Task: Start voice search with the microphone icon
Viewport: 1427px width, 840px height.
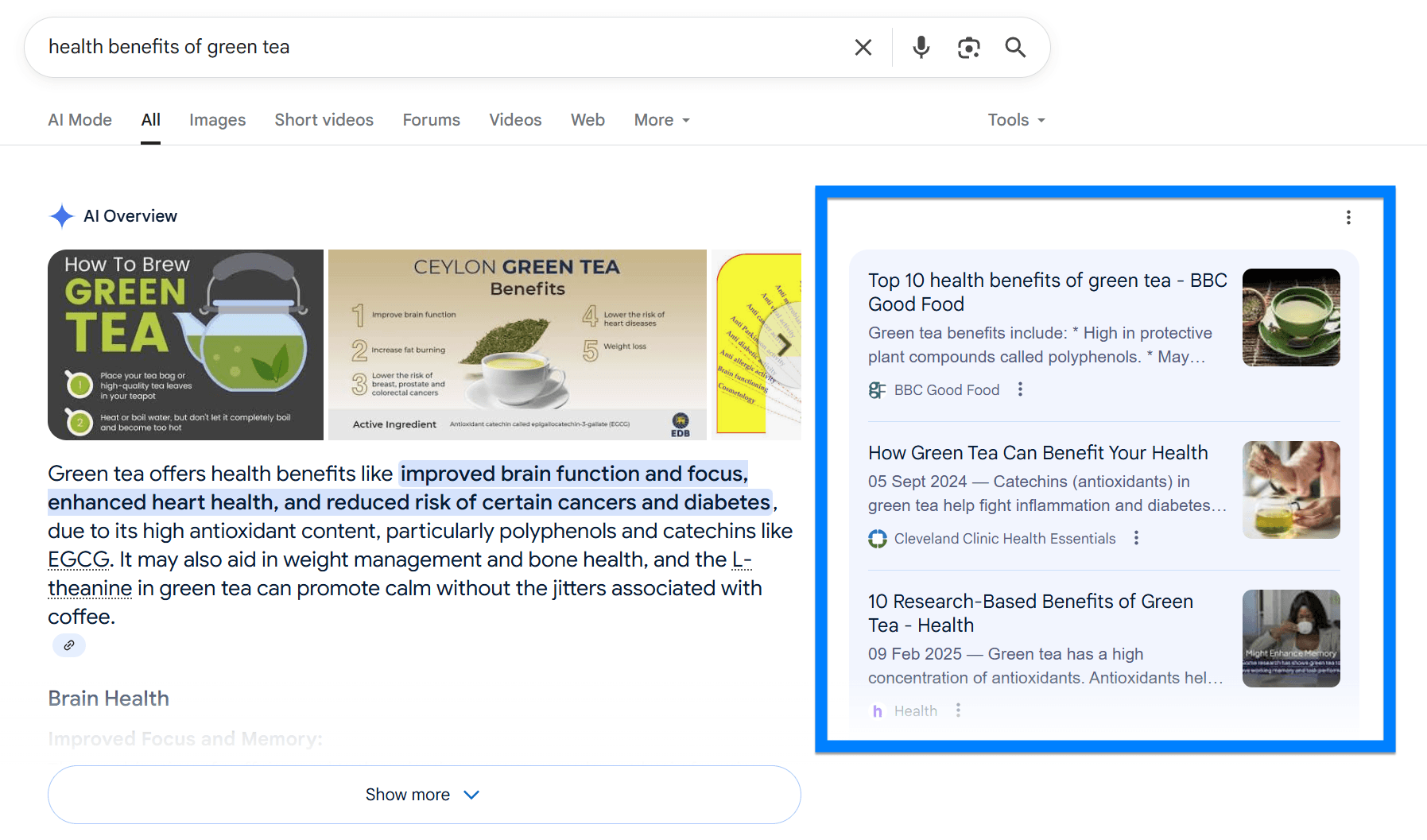Action: pos(921,48)
